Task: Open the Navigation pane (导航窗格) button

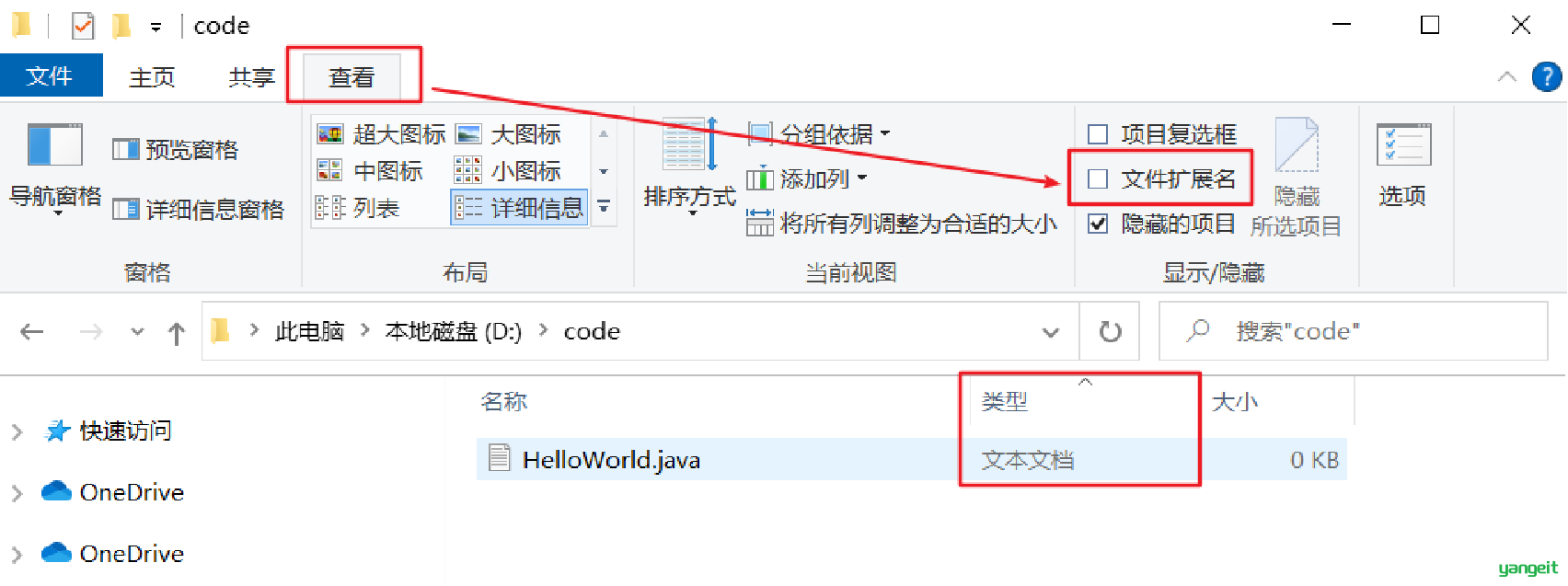Action: tap(55, 170)
